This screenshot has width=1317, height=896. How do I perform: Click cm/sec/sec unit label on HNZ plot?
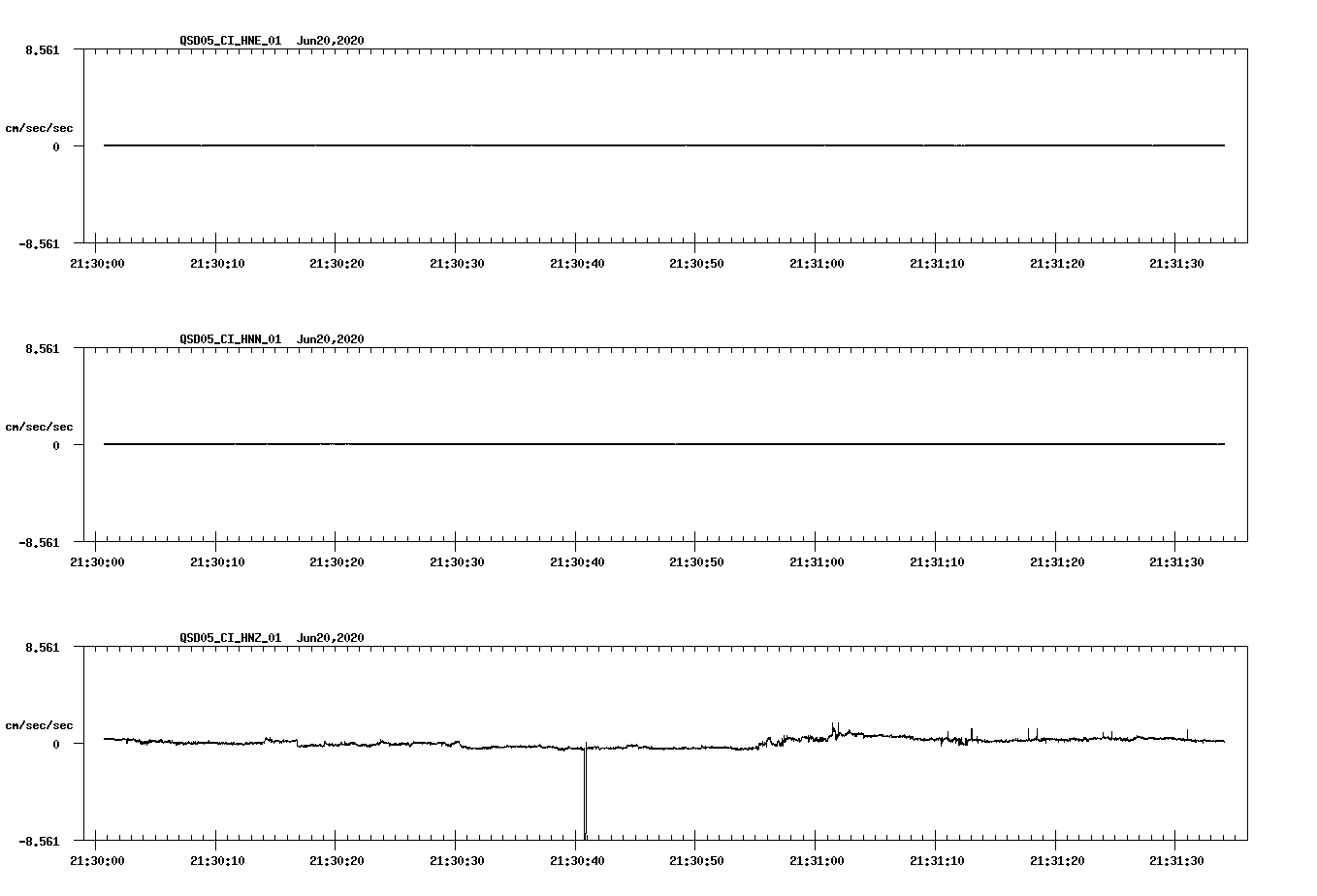click(x=39, y=725)
